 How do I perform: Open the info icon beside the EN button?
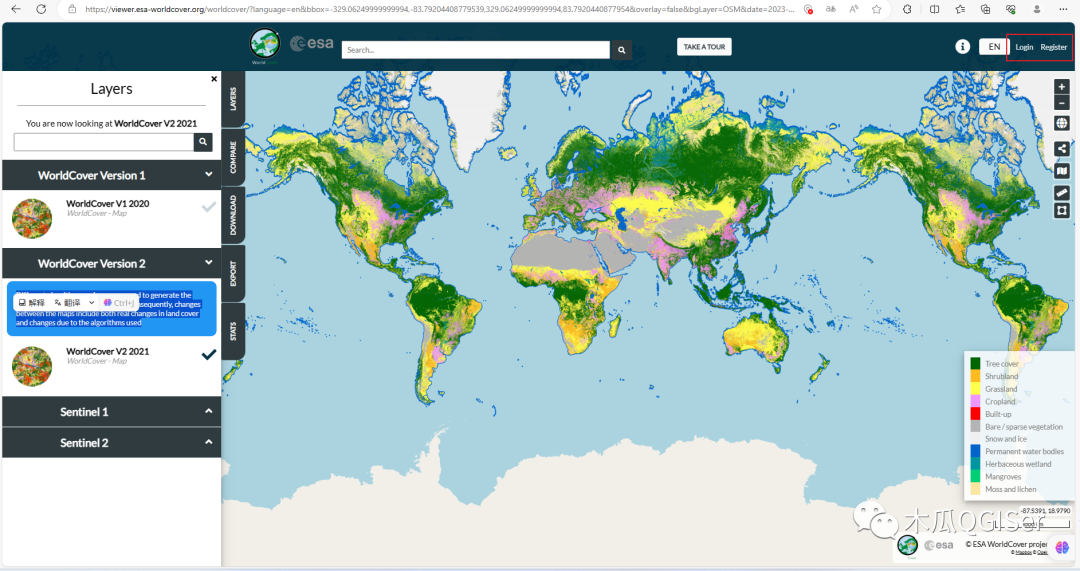(962, 47)
